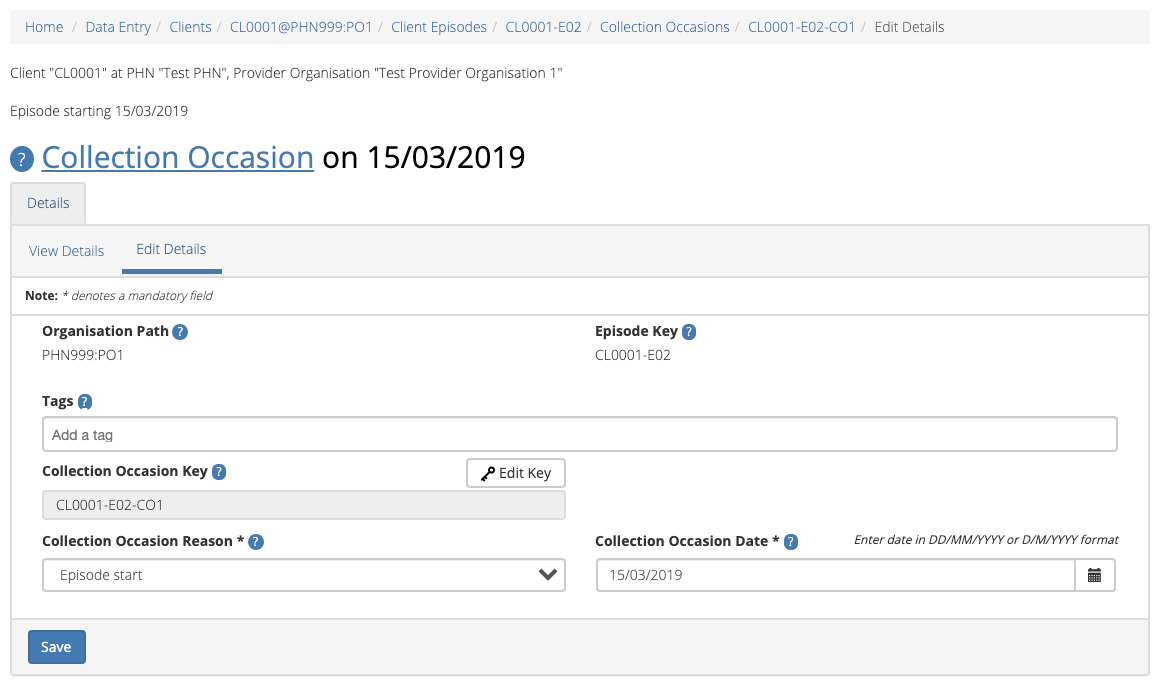The height and width of the screenshot is (688, 1166).
Task: Open Client Episodes breadcrumb link
Action: 439,27
